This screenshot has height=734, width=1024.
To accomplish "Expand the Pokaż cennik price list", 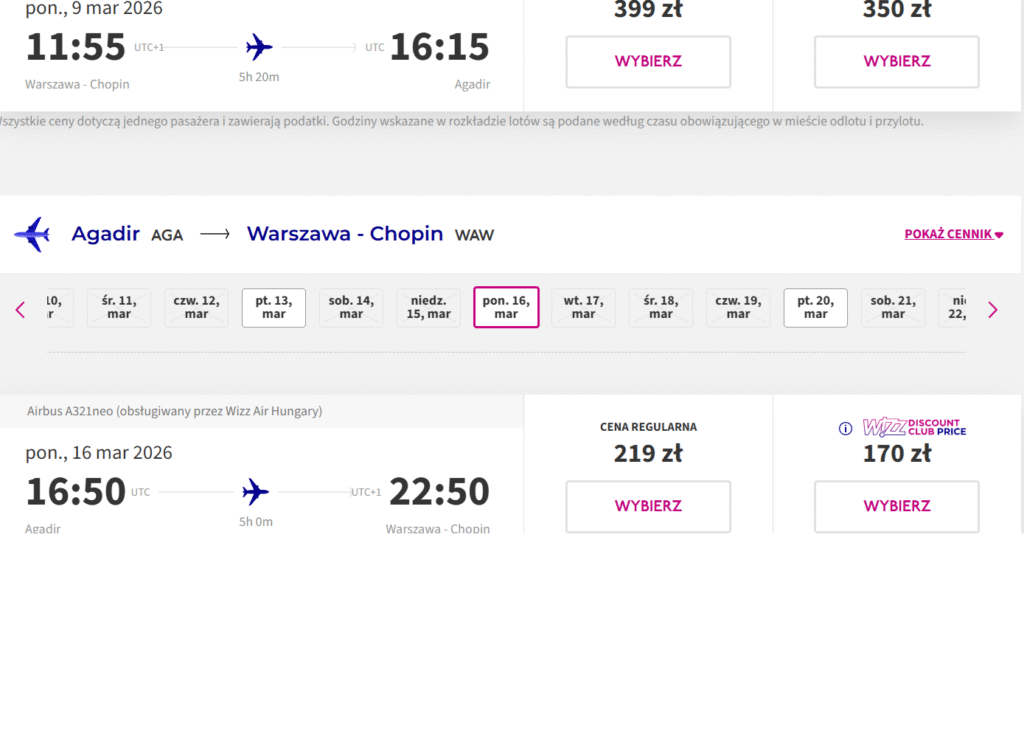I will (953, 234).
